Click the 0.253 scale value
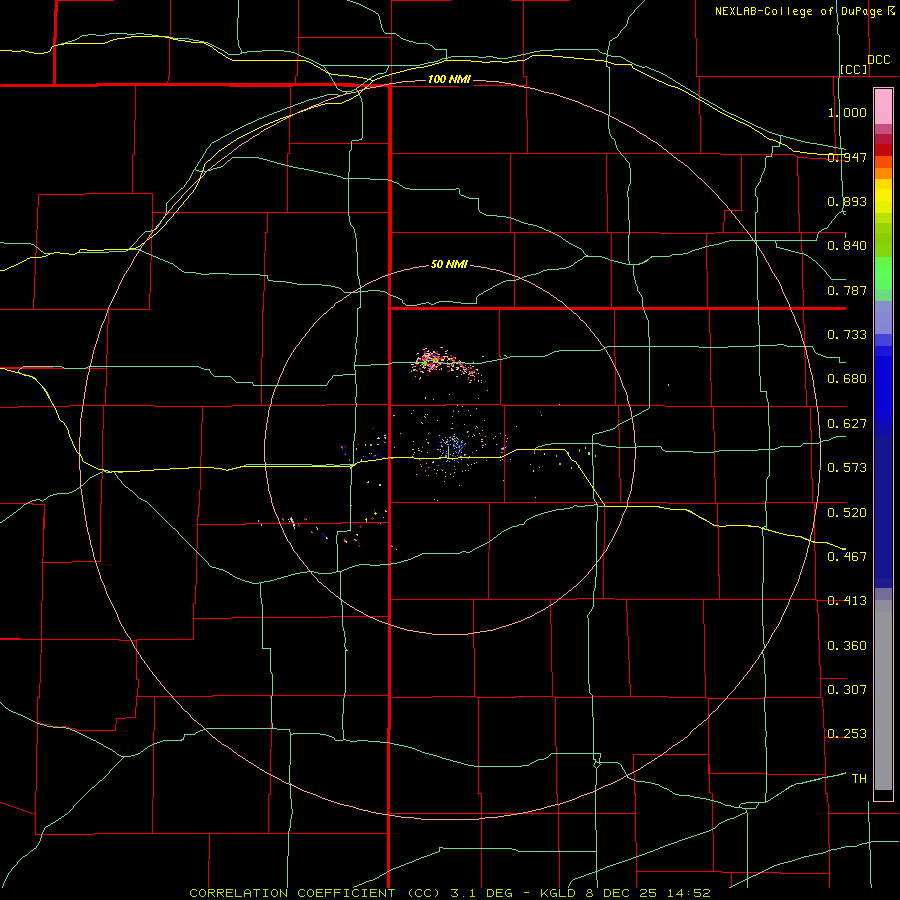900x900 pixels. coord(847,734)
